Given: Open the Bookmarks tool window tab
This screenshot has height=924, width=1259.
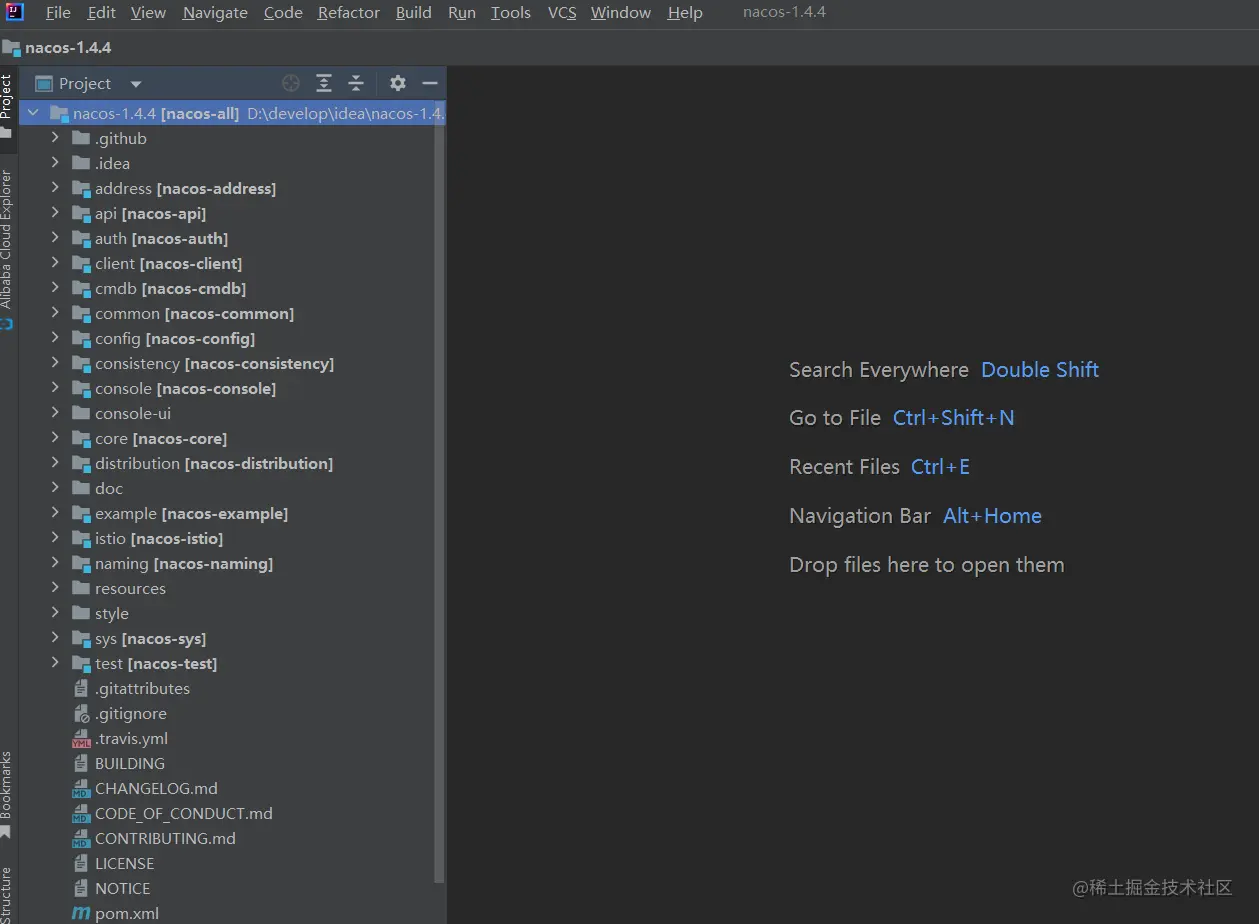Looking at the screenshot, I should [7, 795].
